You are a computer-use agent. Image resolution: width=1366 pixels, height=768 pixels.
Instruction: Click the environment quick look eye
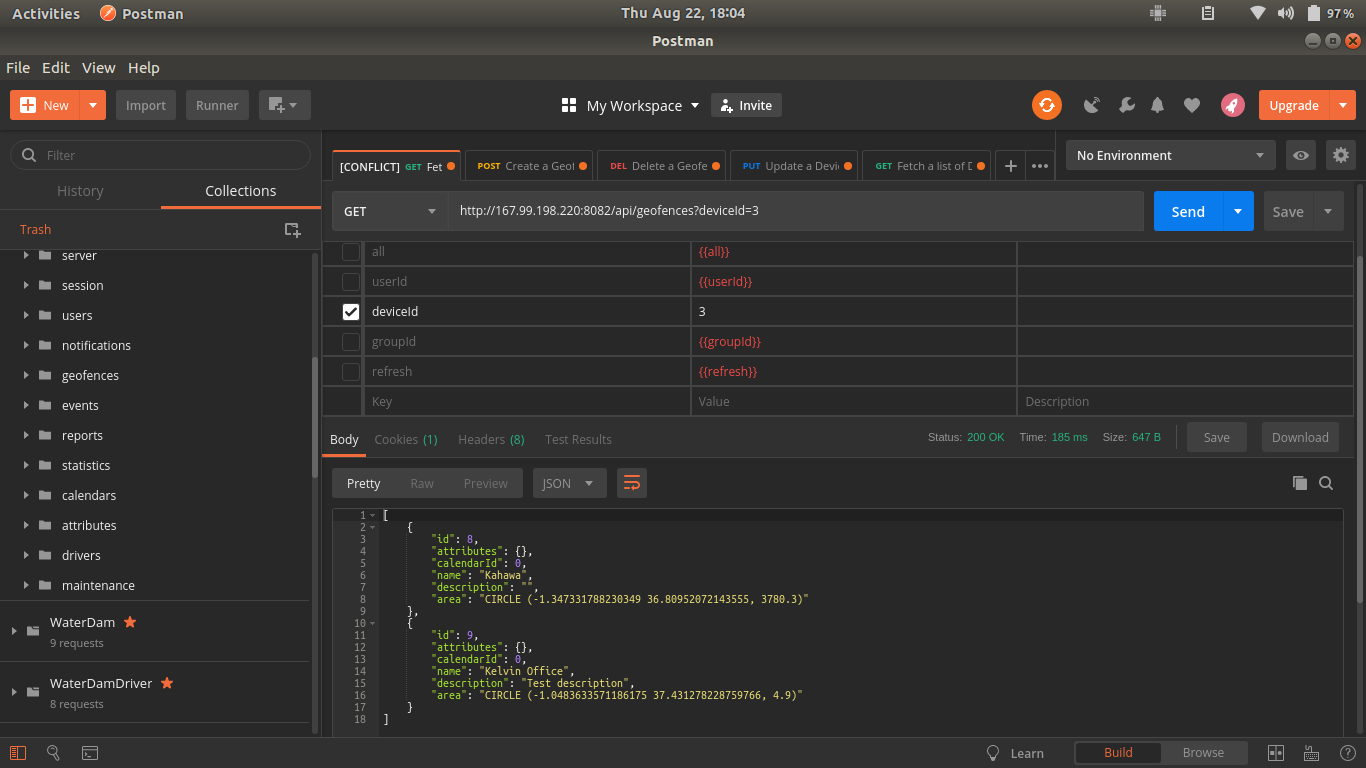pos(1300,155)
